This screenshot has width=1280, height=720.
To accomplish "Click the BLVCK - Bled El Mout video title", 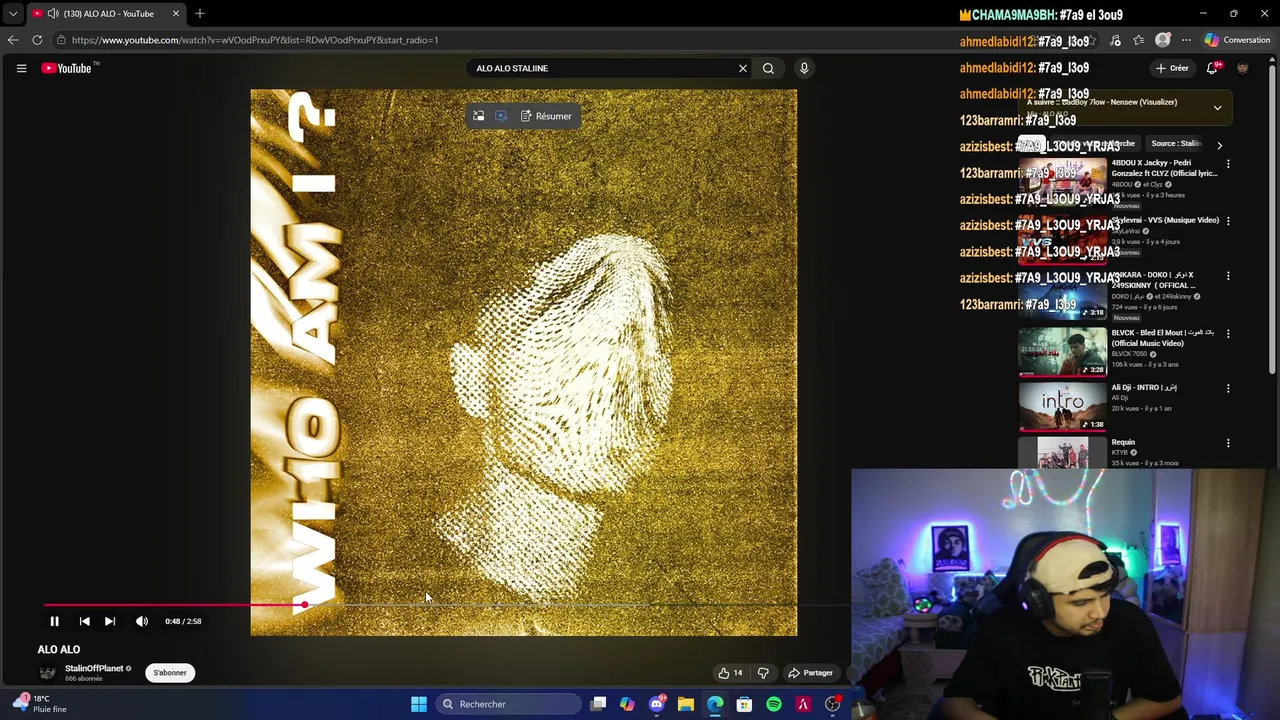I will [x=1163, y=337].
